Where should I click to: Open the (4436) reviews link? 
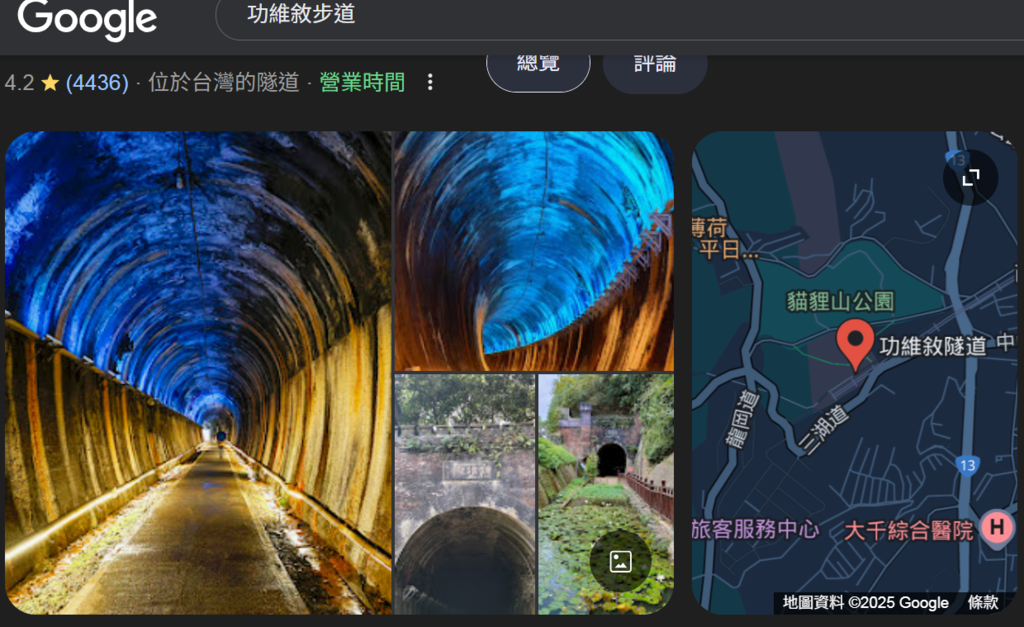tap(97, 83)
